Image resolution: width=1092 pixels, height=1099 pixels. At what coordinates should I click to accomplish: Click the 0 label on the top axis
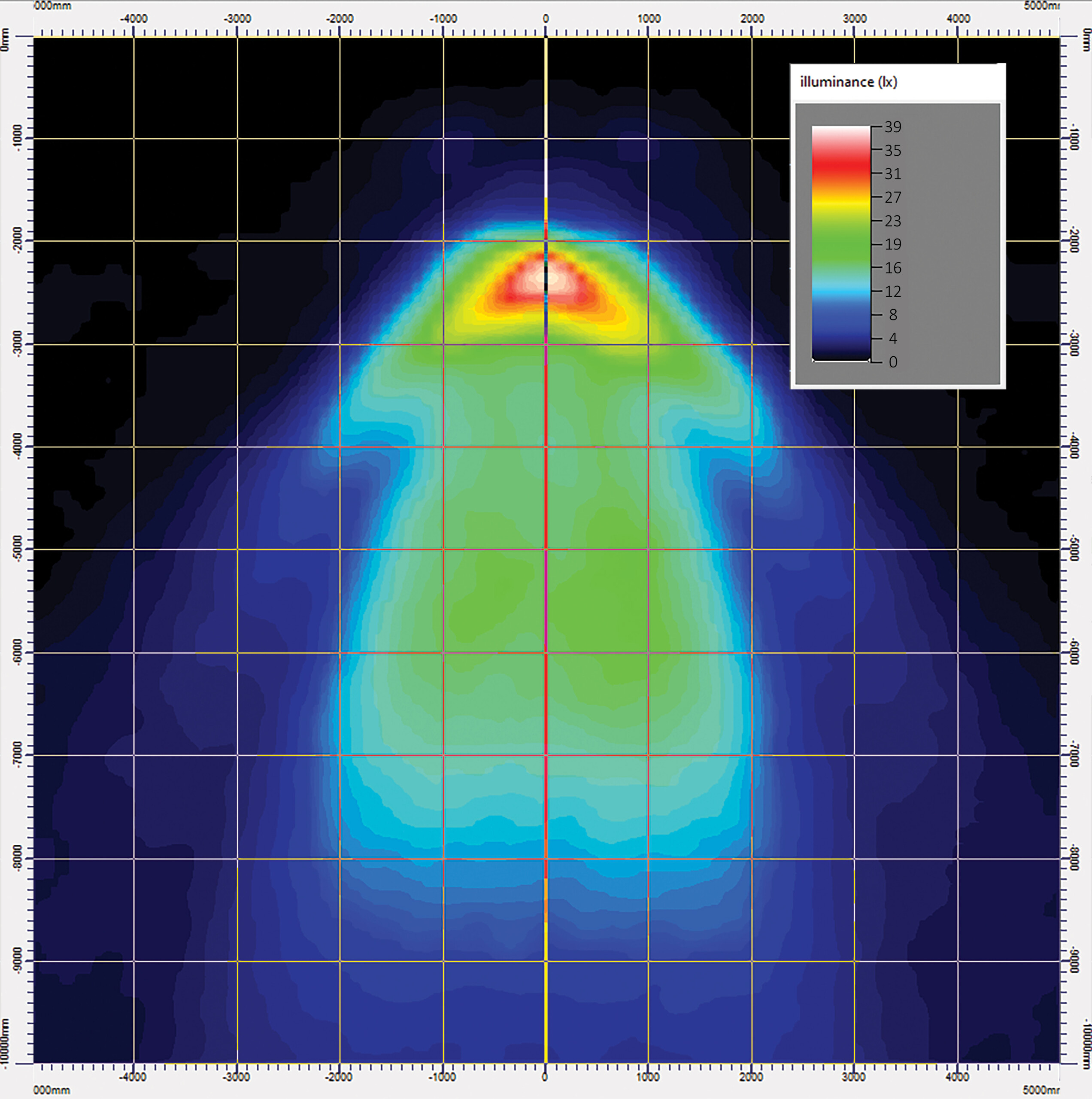pyautogui.click(x=546, y=19)
